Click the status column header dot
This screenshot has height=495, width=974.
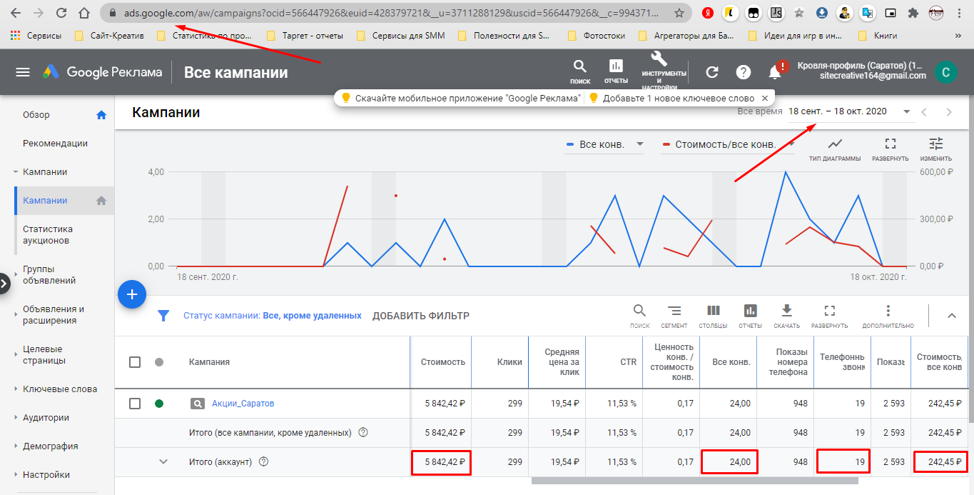[x=159, y=361]
